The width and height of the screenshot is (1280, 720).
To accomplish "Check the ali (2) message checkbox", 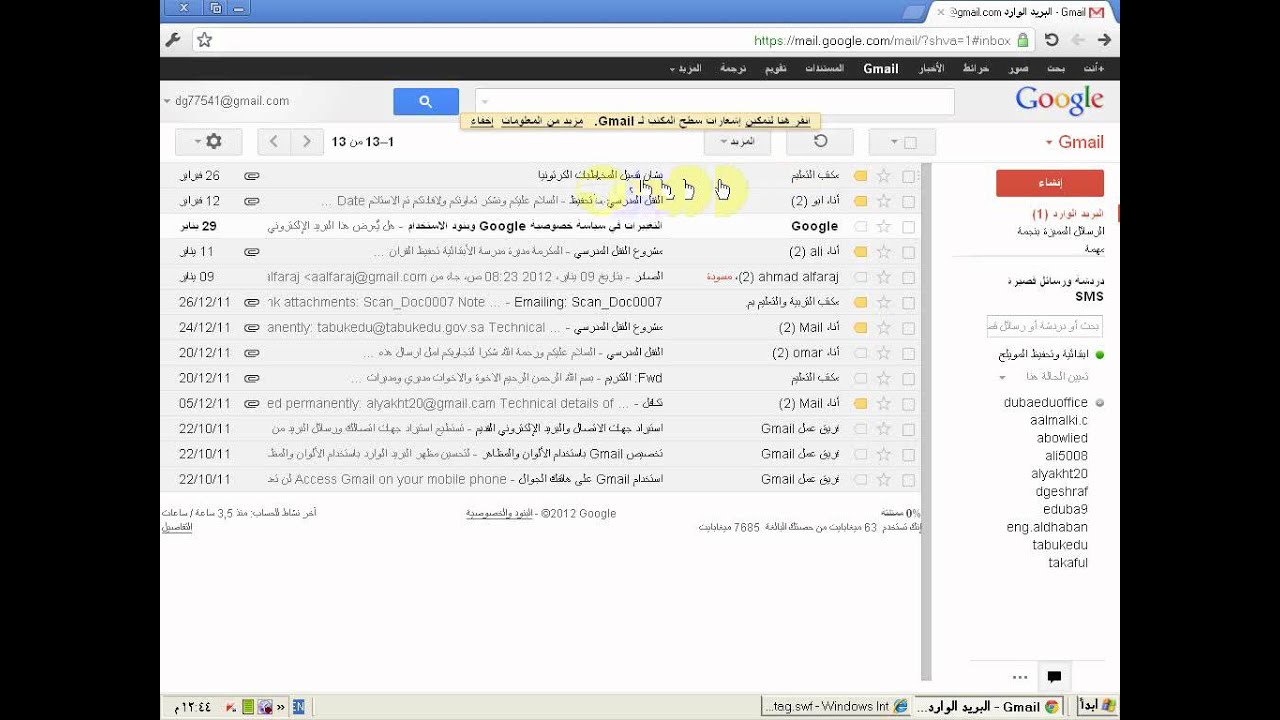I will 908,252.
